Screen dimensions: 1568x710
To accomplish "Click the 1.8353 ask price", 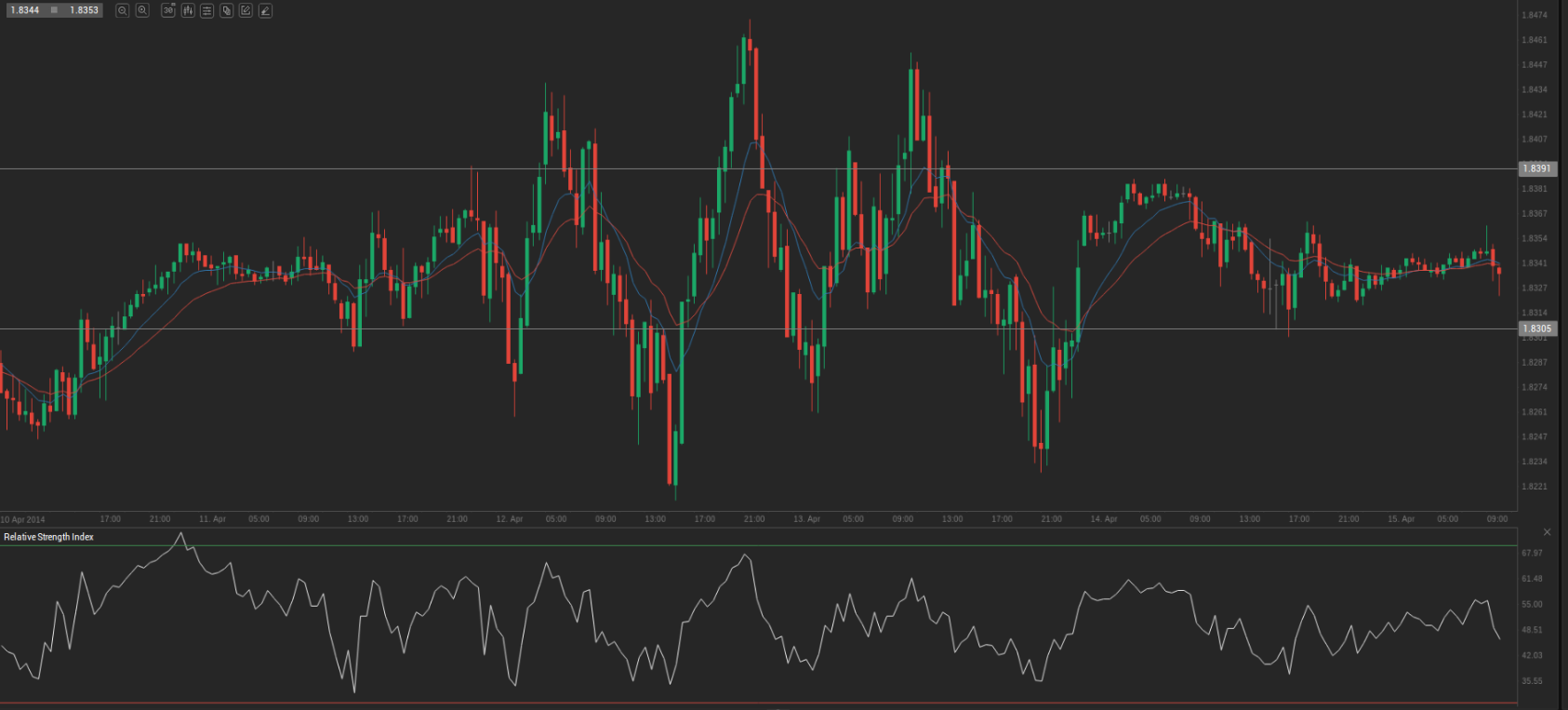I will click(x=84, y=10).
